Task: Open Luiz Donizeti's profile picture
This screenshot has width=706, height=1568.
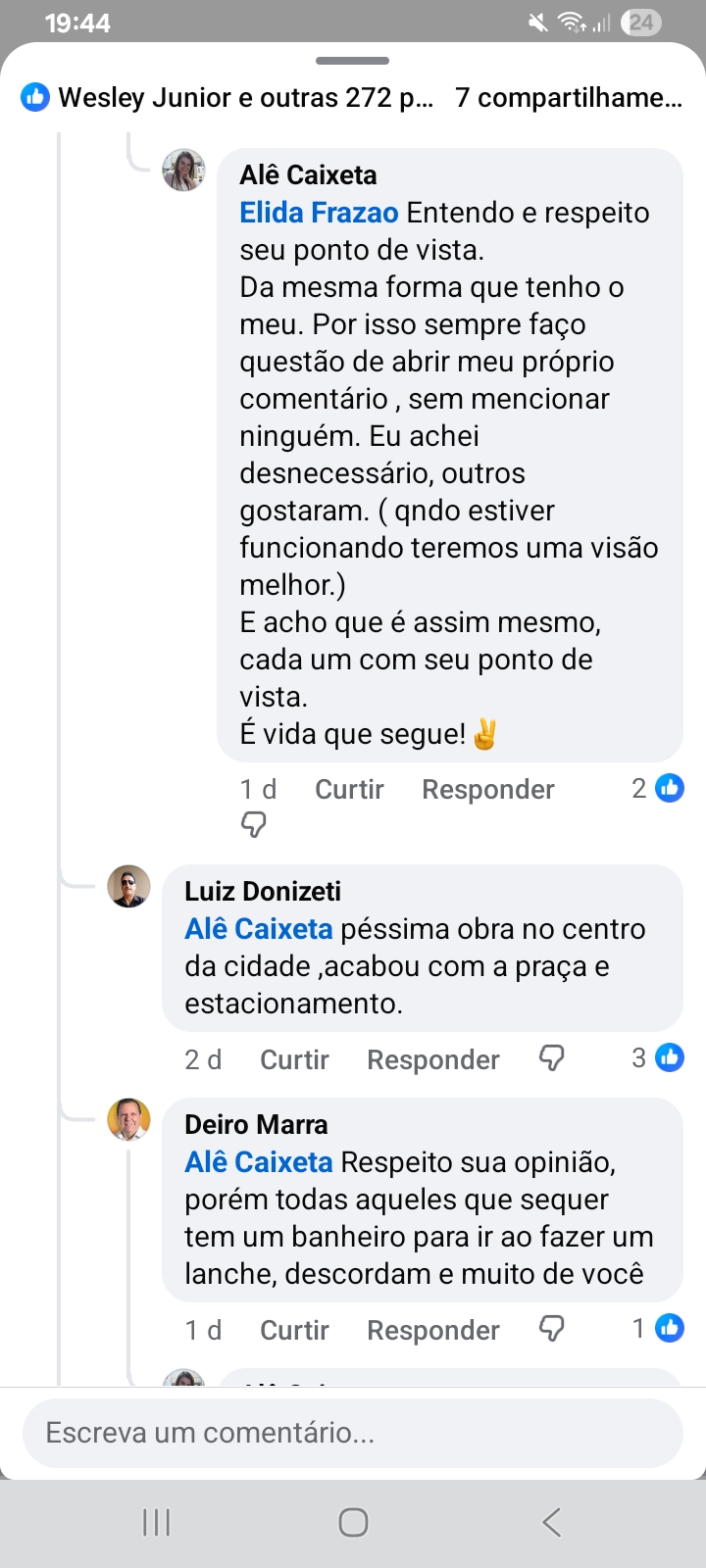Action: 128,886
